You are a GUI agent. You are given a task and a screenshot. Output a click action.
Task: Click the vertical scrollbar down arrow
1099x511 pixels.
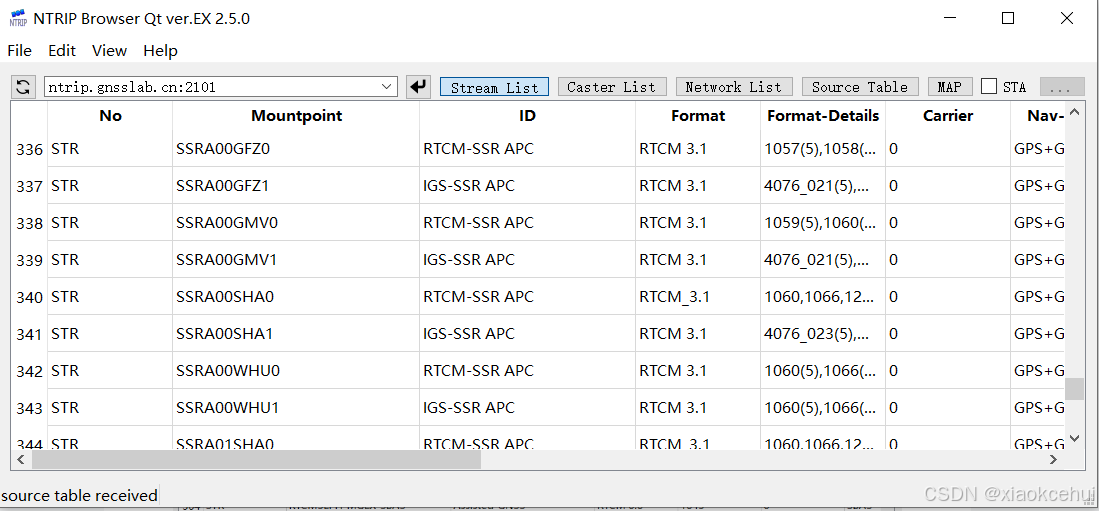coord(1074,439)
